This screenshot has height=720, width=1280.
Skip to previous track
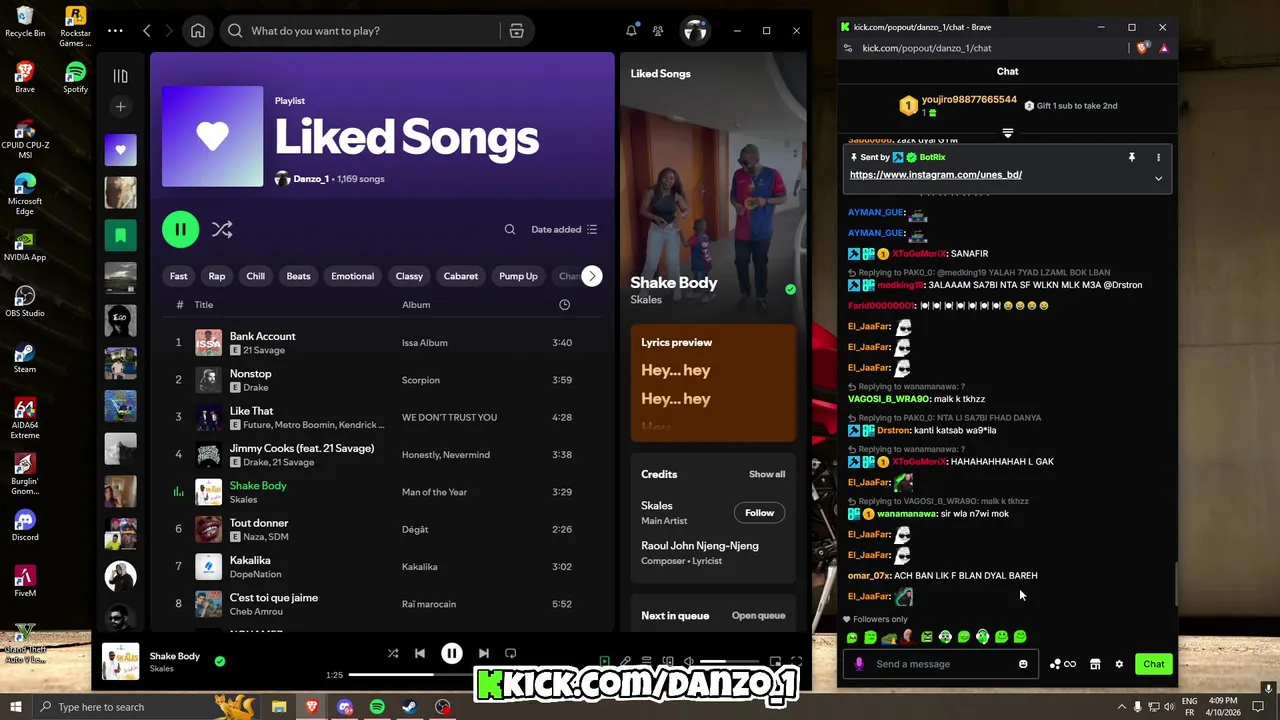tap(420, 653)
